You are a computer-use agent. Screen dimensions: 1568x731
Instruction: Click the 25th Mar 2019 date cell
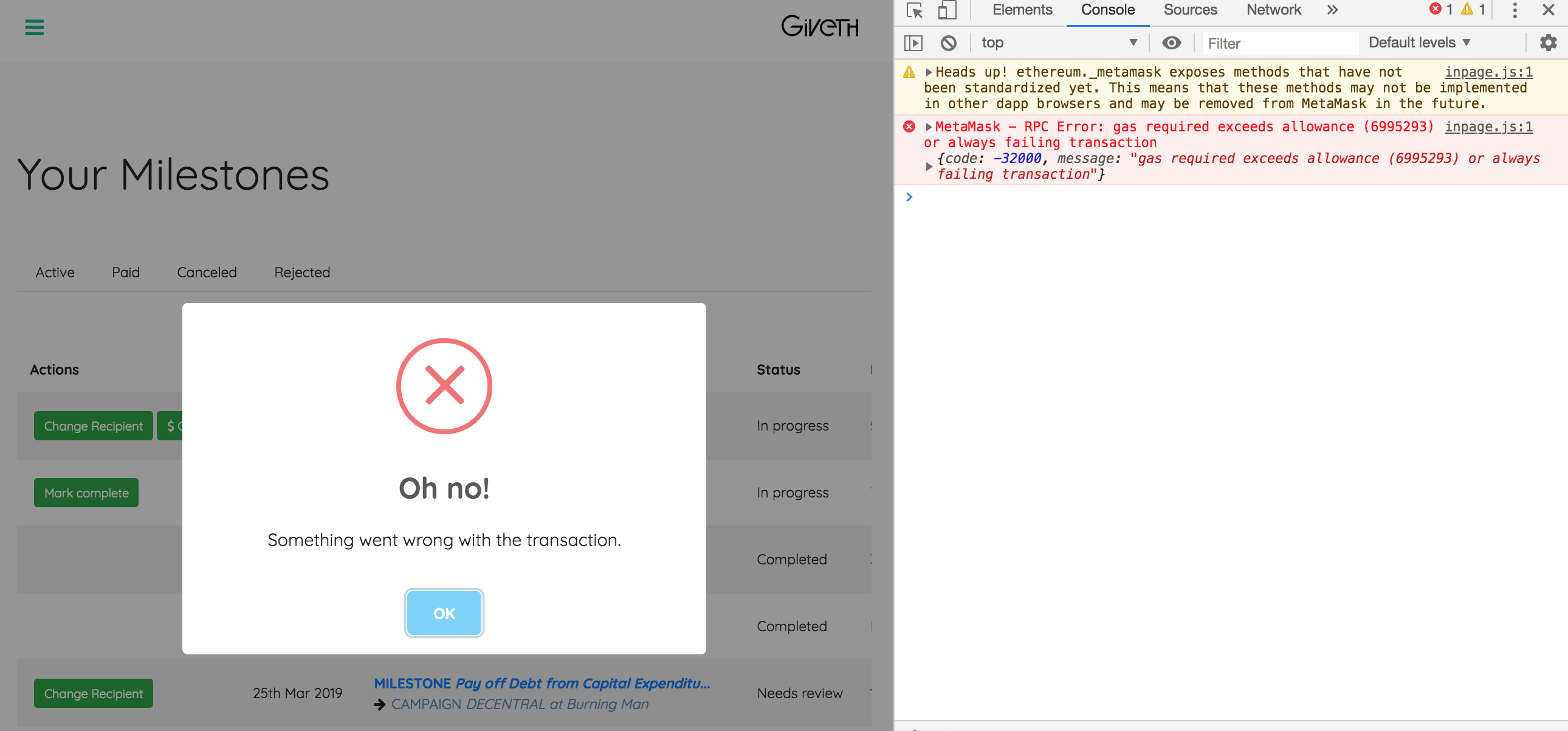coord(297,693)
